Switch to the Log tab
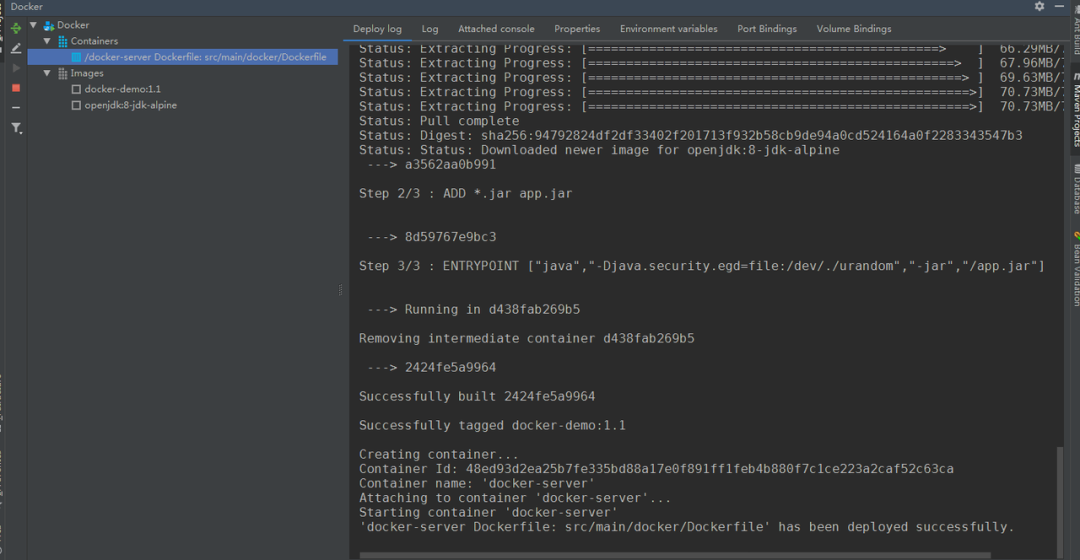The image size is (1080, 560). coord(430,29)
